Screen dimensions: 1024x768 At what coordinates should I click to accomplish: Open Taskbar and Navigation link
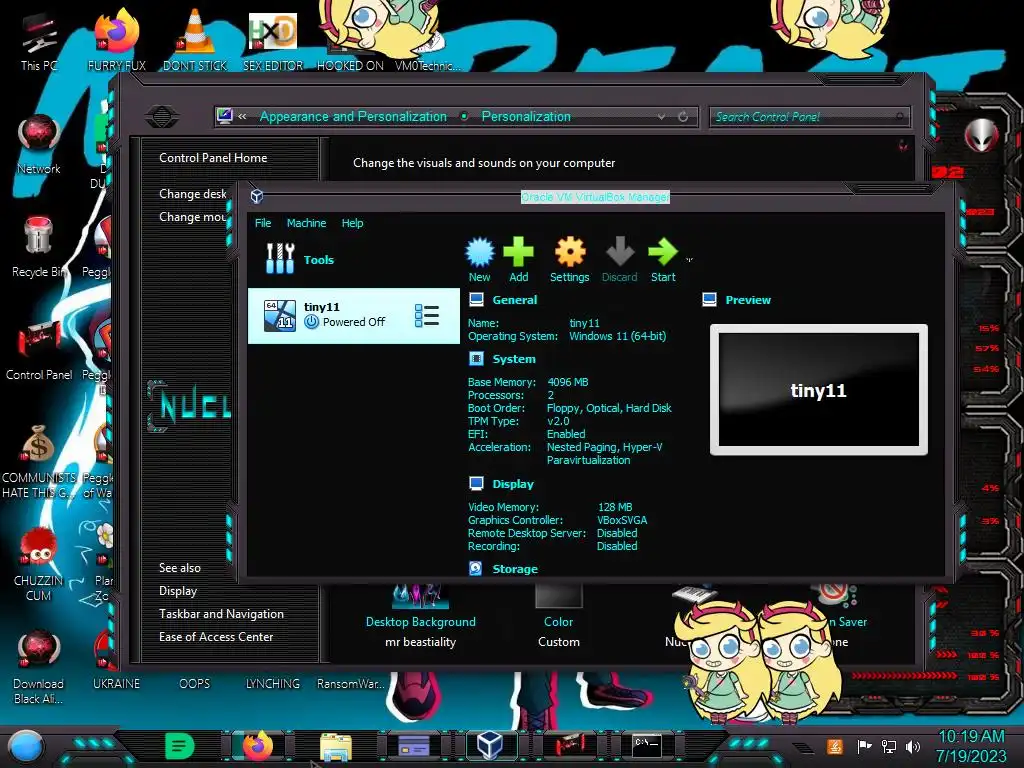pyautogui.click(x=221, y=613)
